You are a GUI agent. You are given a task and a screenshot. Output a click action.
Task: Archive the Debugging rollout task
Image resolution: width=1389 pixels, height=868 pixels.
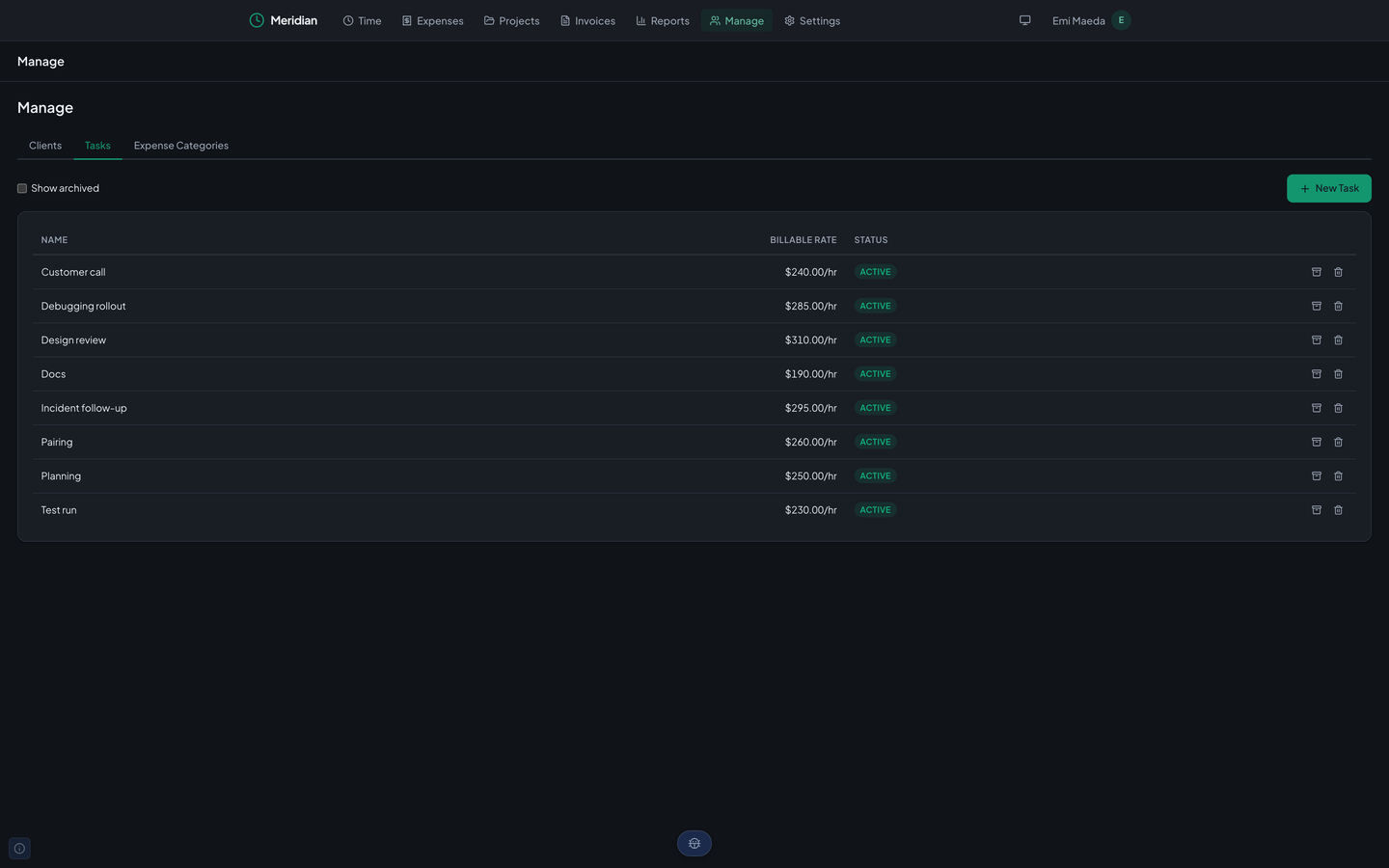1317,306
